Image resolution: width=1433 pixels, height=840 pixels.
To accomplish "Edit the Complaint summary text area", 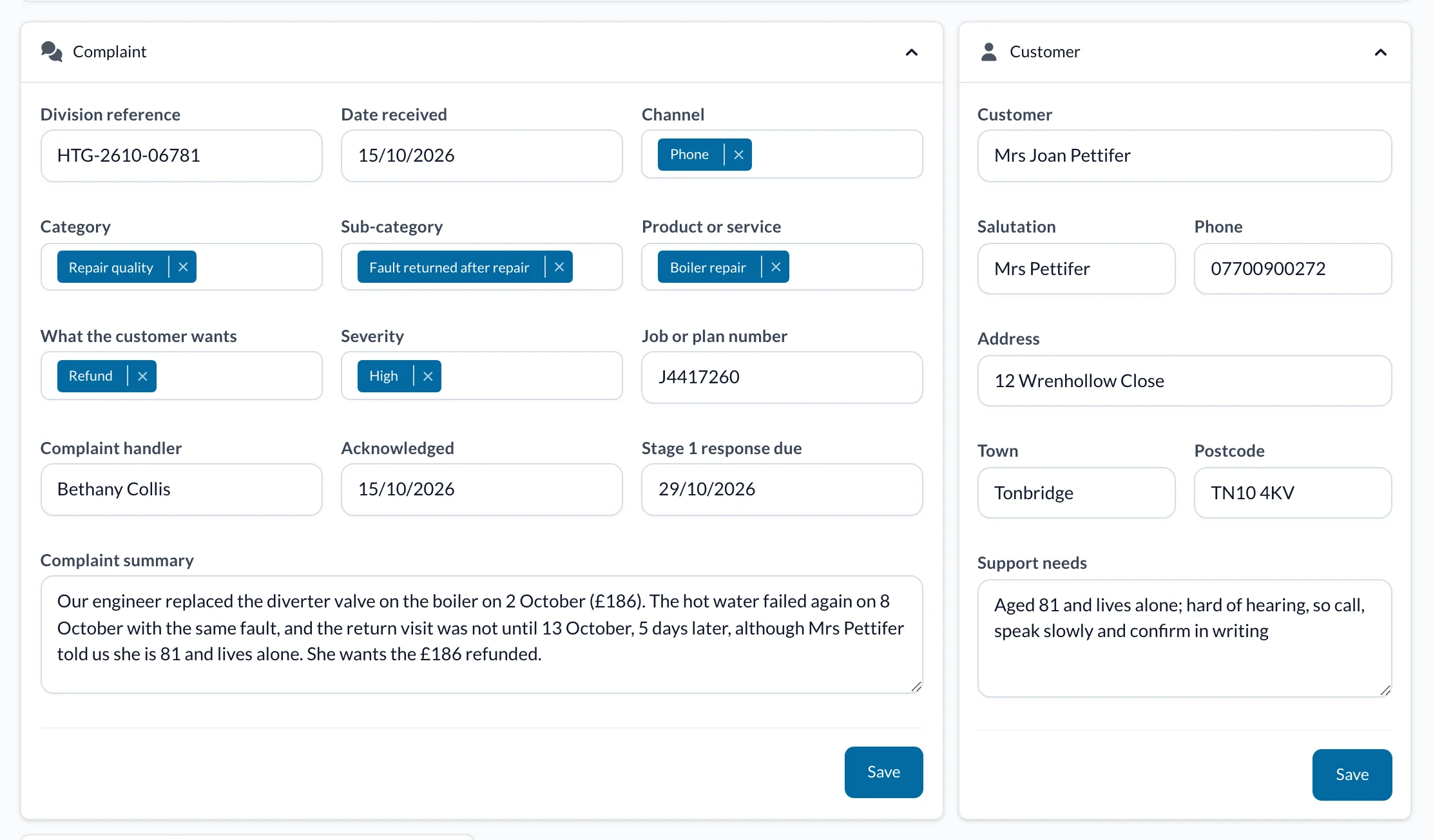I will click(x=482, y=635).
